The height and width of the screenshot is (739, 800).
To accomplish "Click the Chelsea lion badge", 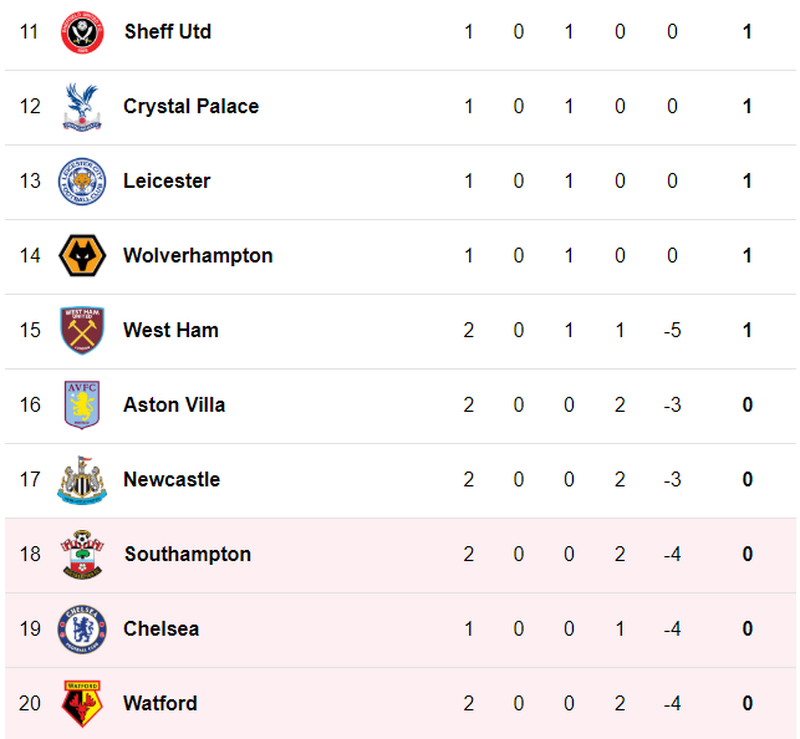I will point(82,629).
